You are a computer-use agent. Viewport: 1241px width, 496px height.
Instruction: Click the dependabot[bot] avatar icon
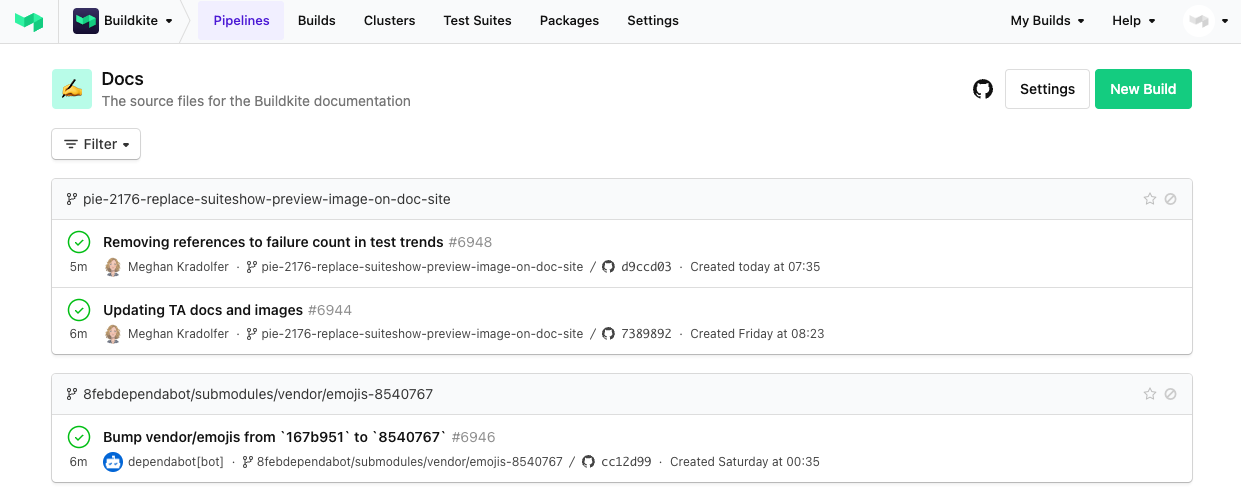pyautogui.click(x=113, y=462)
